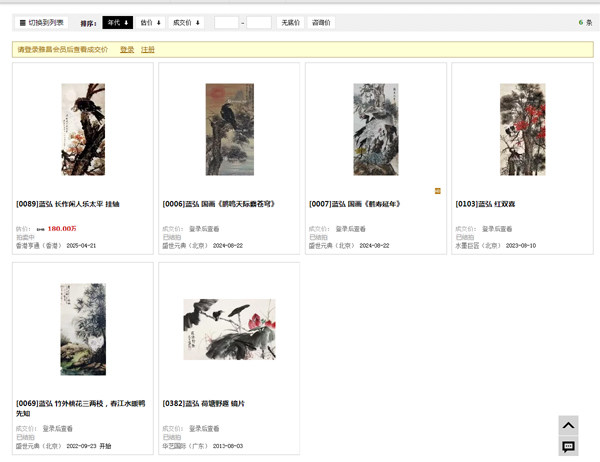Viewport: 600px width, 462px height.
Task: Sort by 估价 (estimate)
Action: pos(150,23)
